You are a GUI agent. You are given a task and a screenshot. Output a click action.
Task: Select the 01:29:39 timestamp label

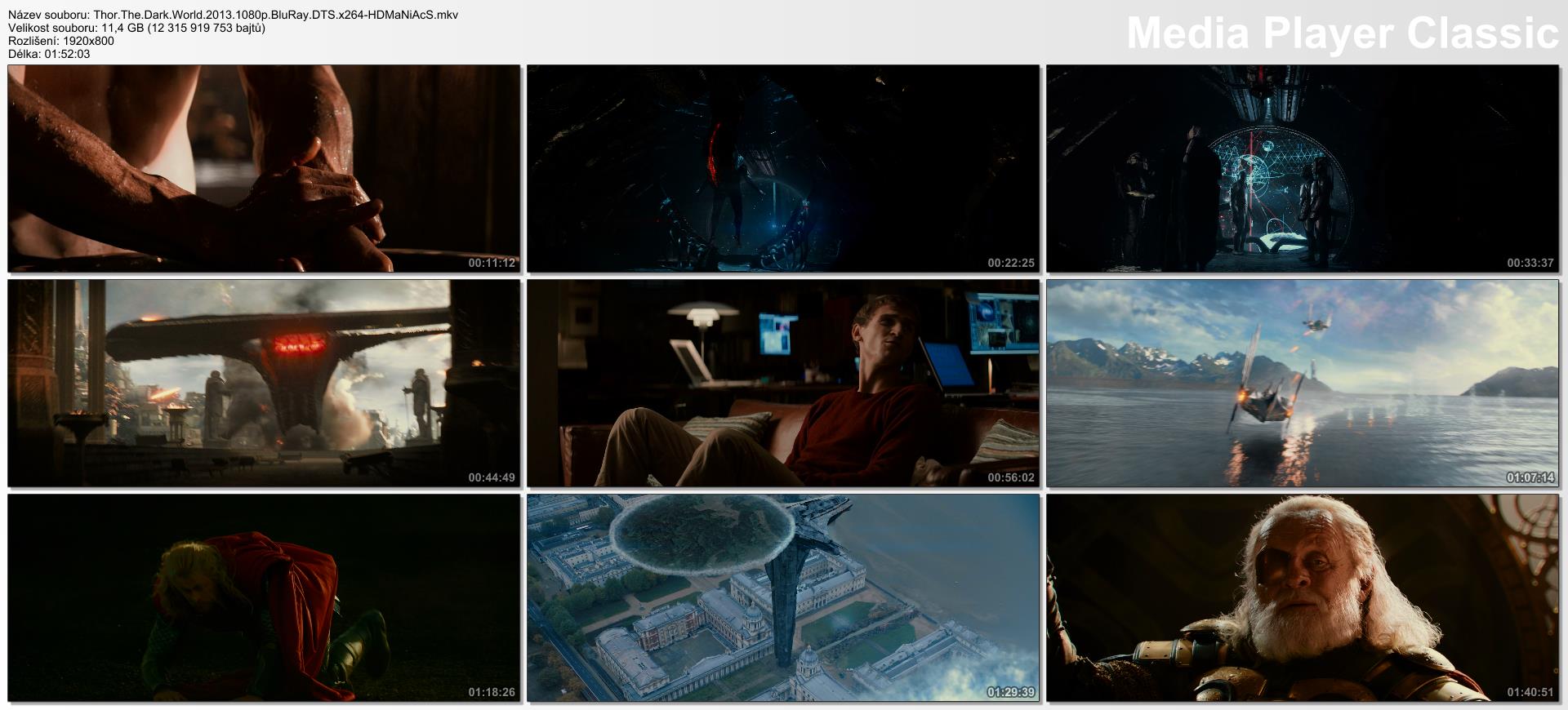[1011, 692]
